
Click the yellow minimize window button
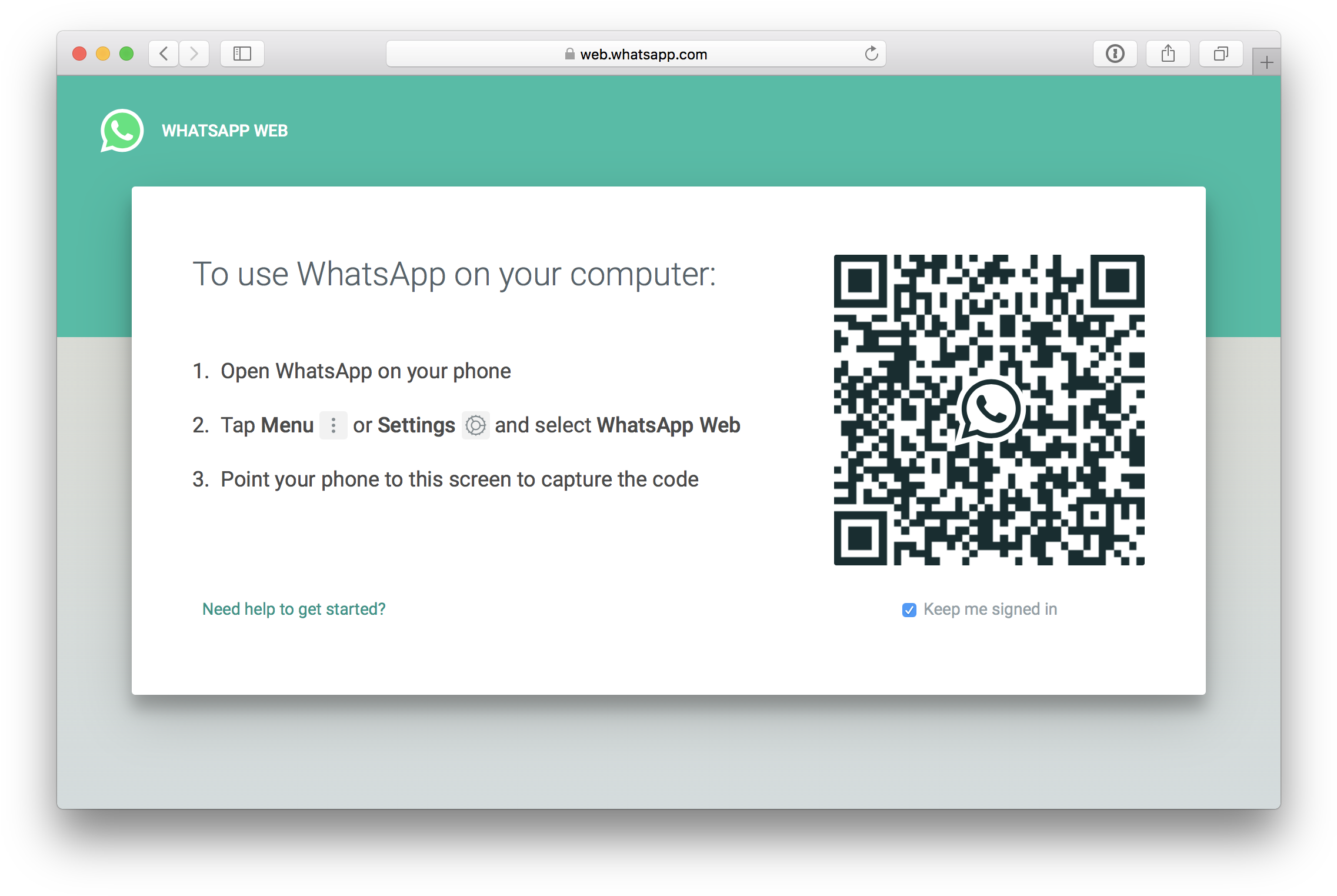point(103,54)
